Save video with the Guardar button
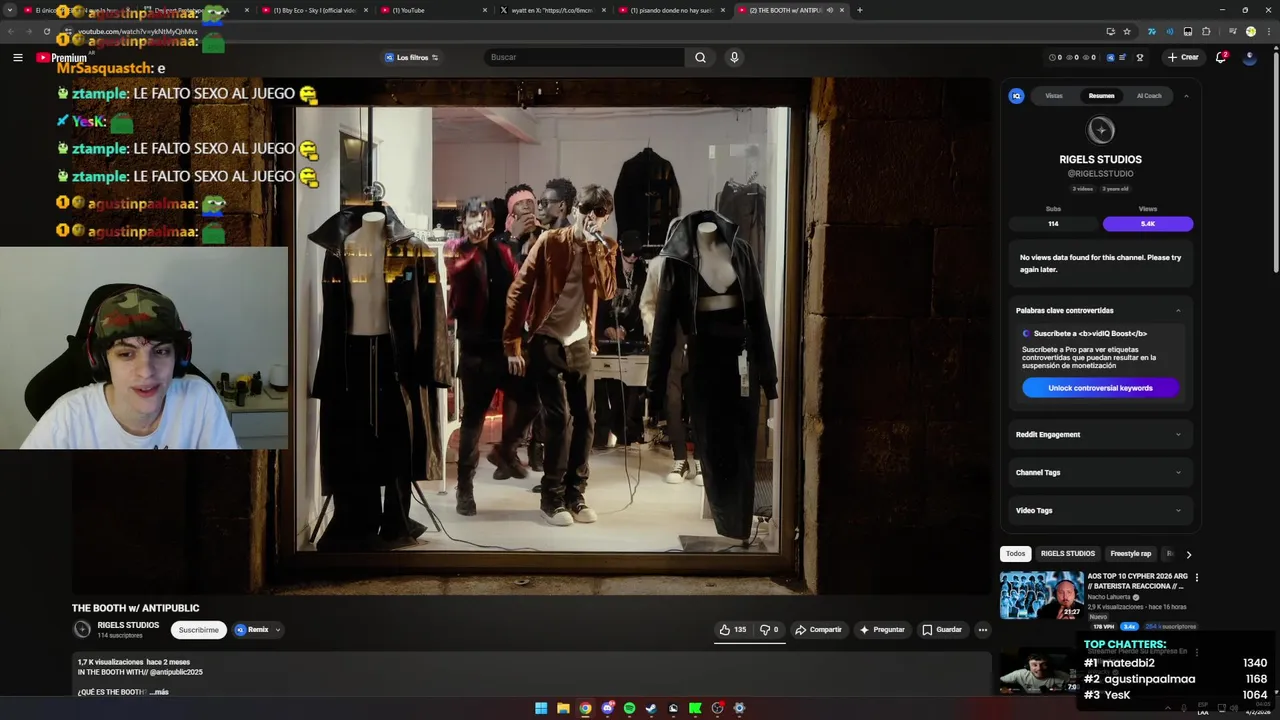Screen dimensions: 1280x720 click(x=942, y=630)
